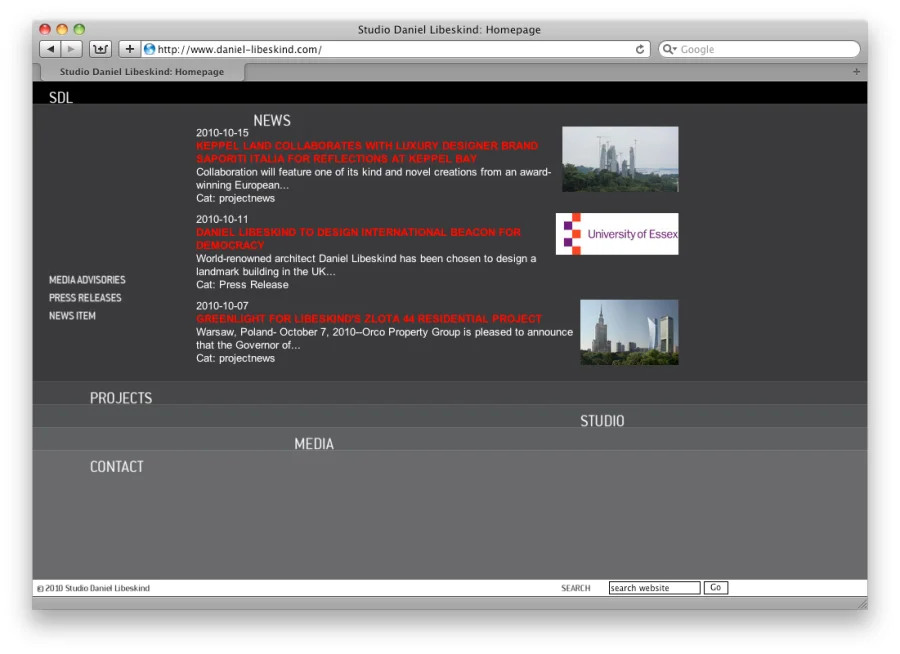Click the browser Forward arrow button
Image resolution: width=900 pixels, height=654 pixels.
[x=72, y=49]
